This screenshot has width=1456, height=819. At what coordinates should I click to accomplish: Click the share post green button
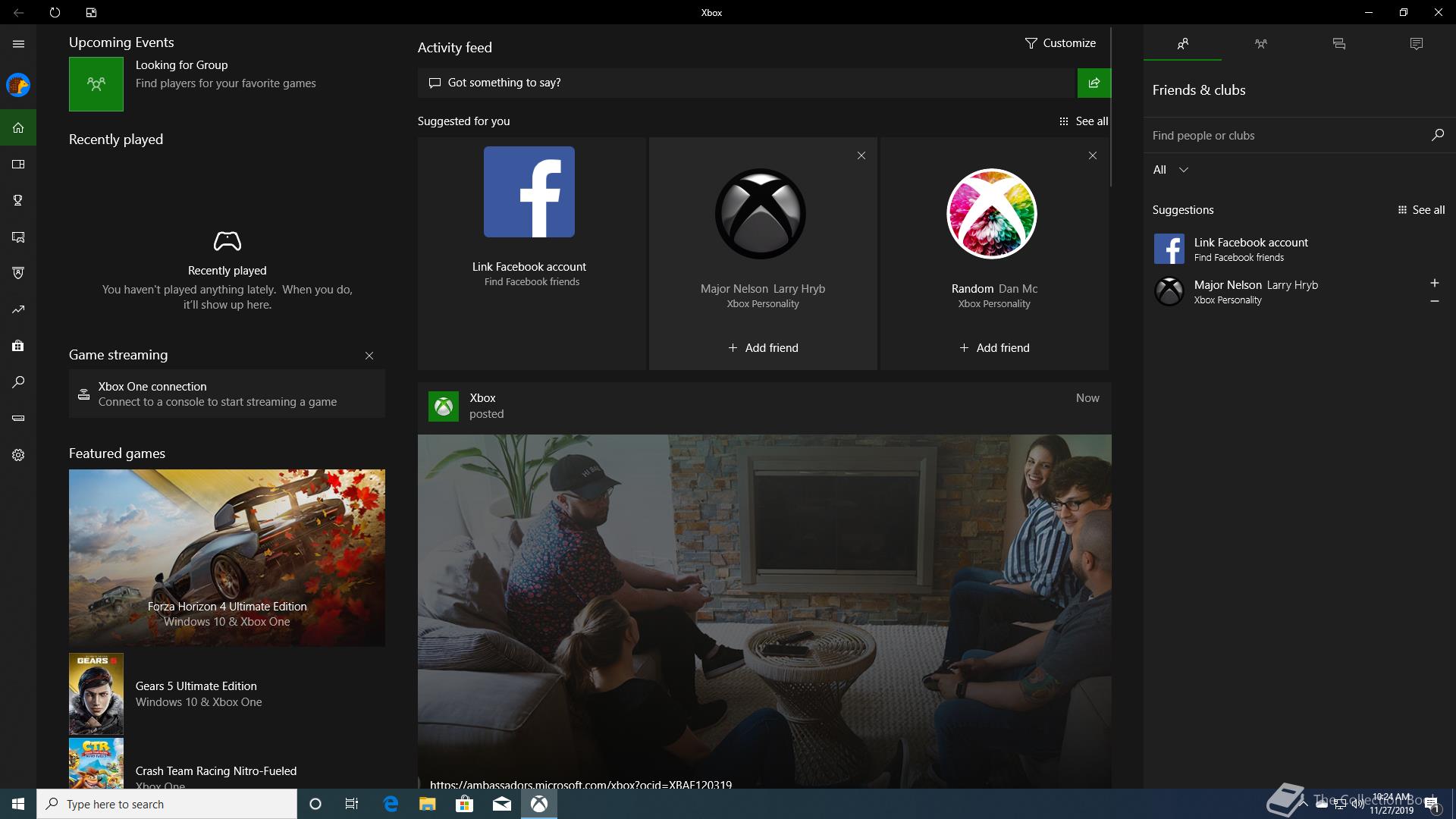pos(1094,83)
